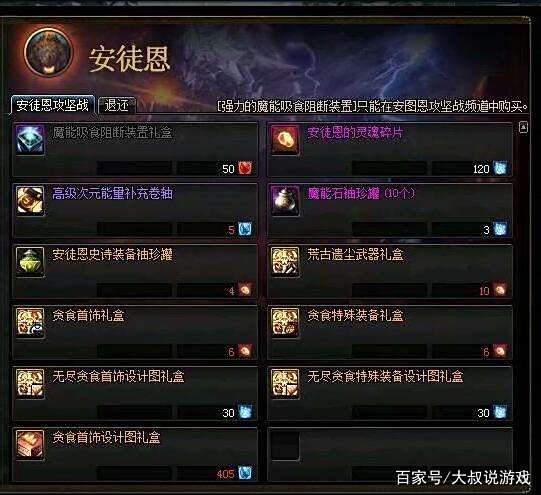The image size is (541, 495).
Task: Click the 安徒恩史诗装备袖珍罐 green jar icon
Action: [30, 262]
